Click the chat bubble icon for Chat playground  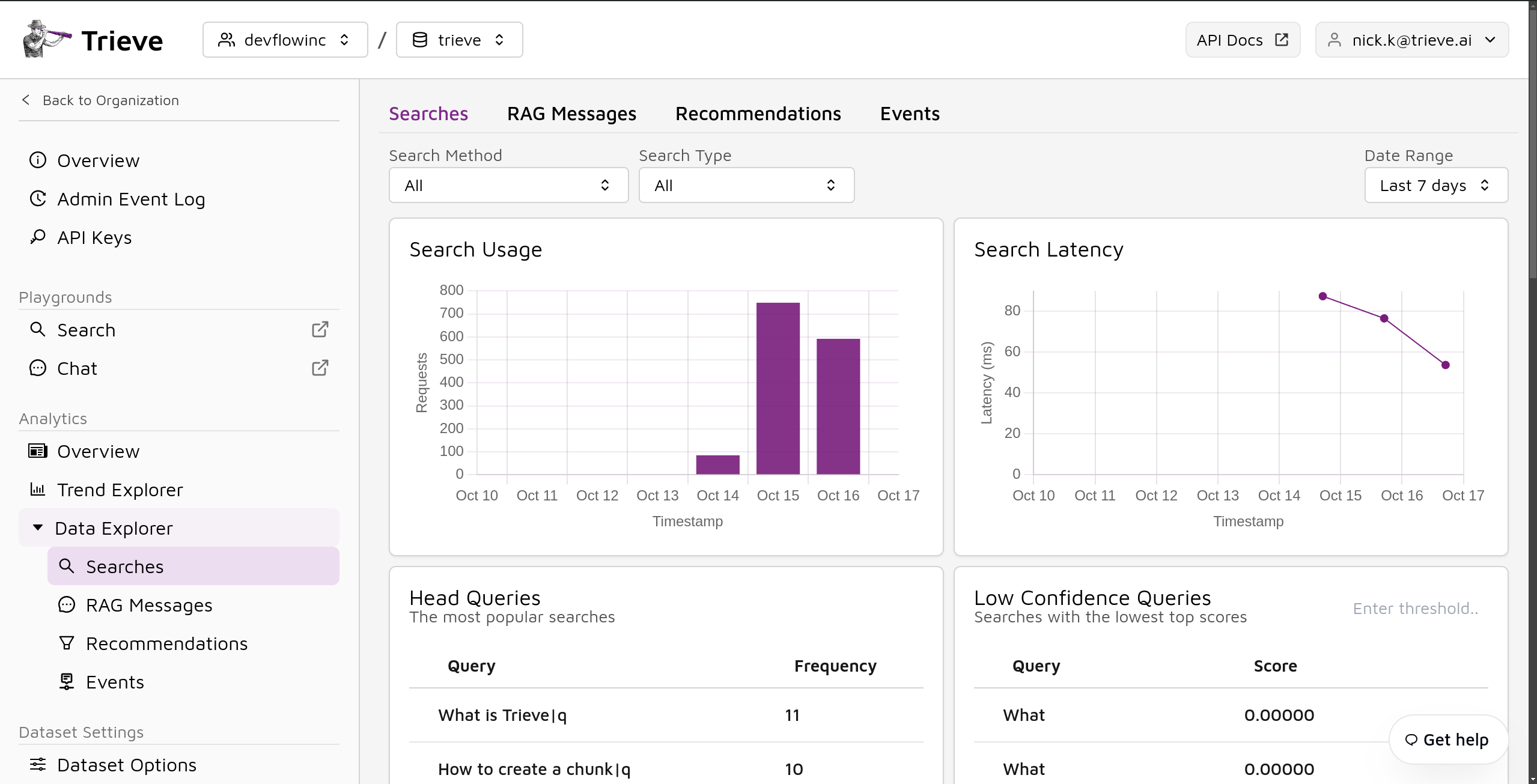pyautogui.click(x=38, y=368)
